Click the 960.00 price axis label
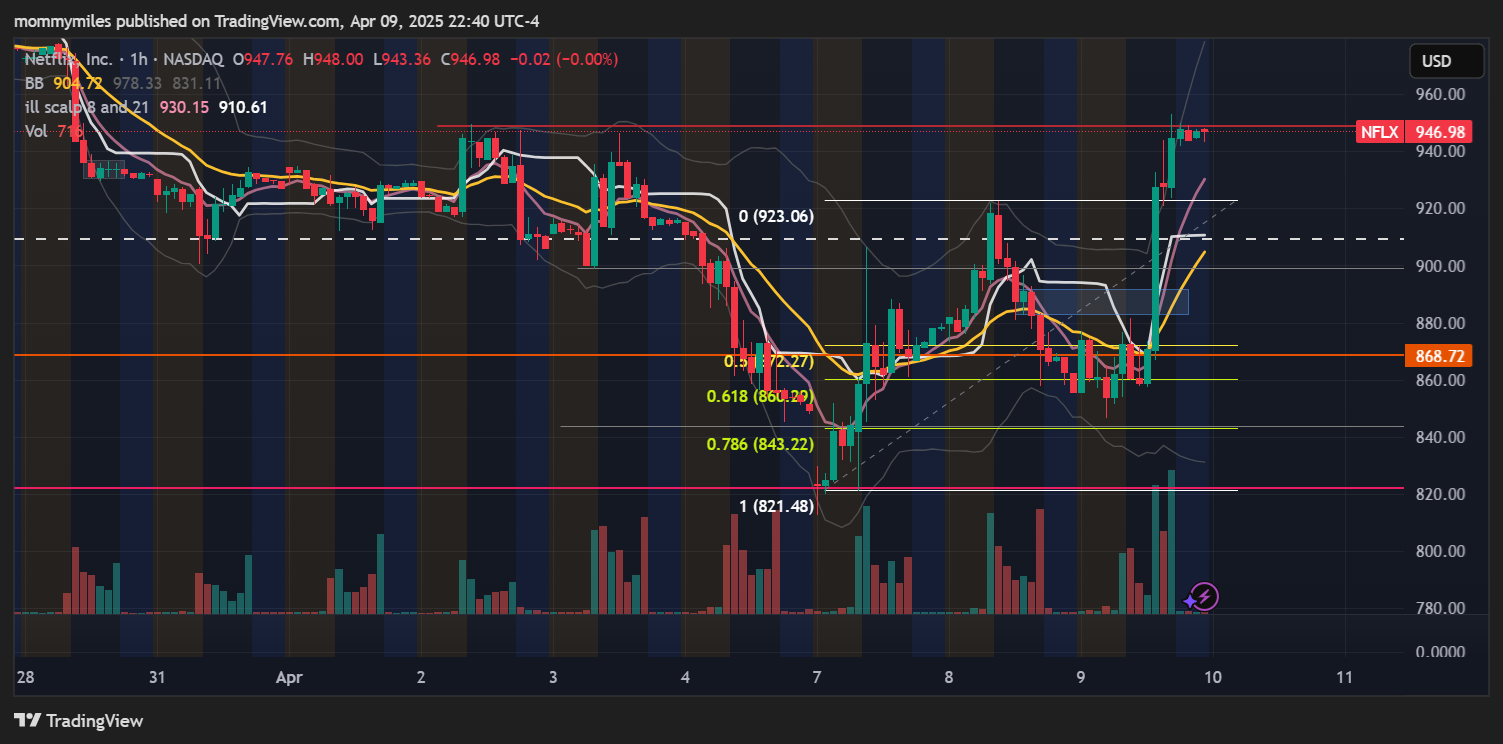This screenshot has width=1503, height=744. click(1441, 94)
